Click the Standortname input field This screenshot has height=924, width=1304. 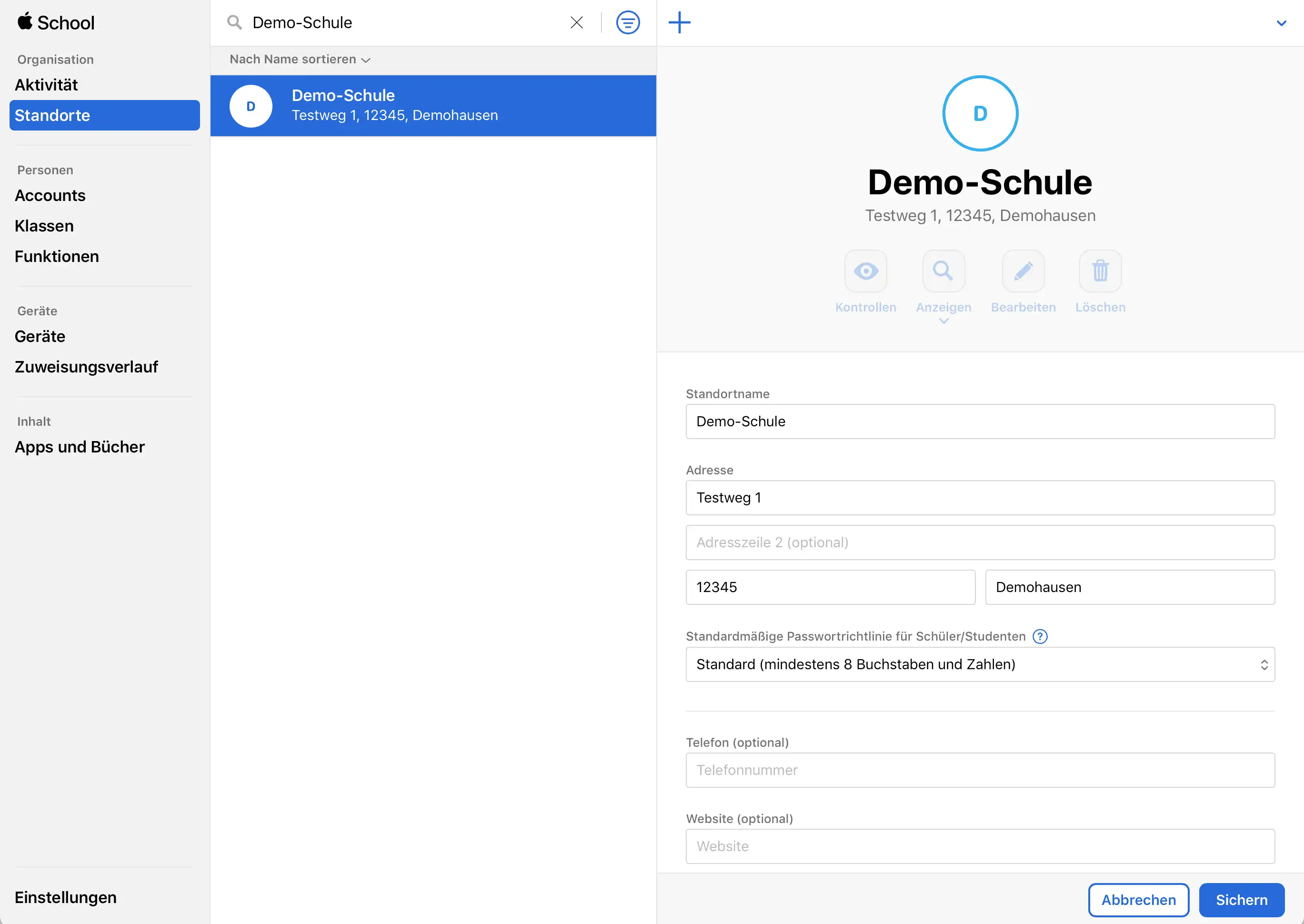coord(980,422)
